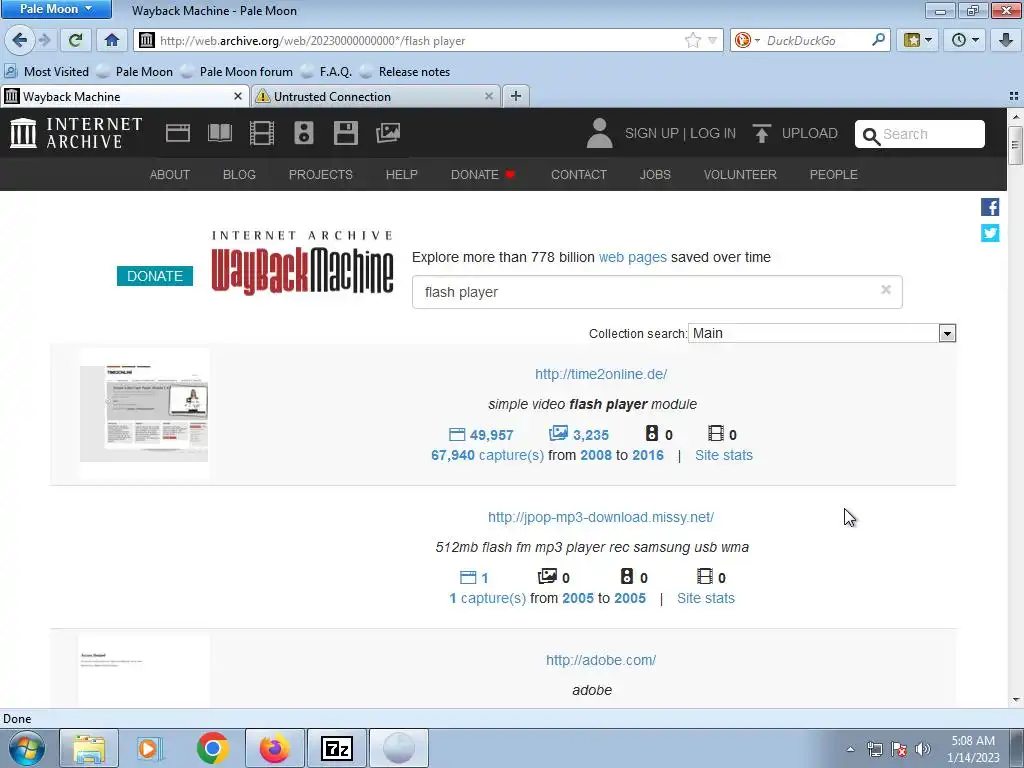Viewport: 1024px width, 768px height.
Task: Open Site stats for jpop-mp3-download.missy.net
Action: click(705, 598)
